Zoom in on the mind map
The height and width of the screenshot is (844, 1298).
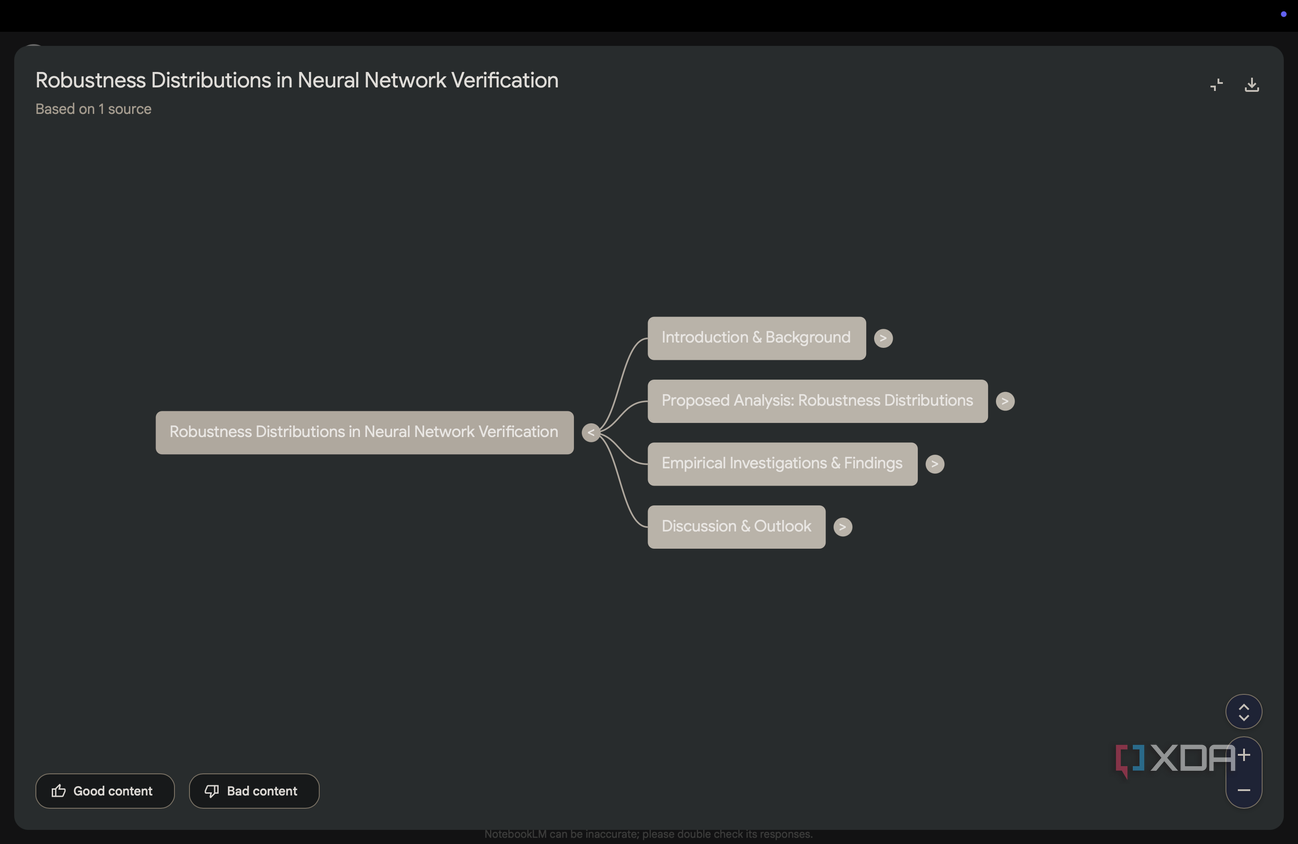tap(1244, 755)
